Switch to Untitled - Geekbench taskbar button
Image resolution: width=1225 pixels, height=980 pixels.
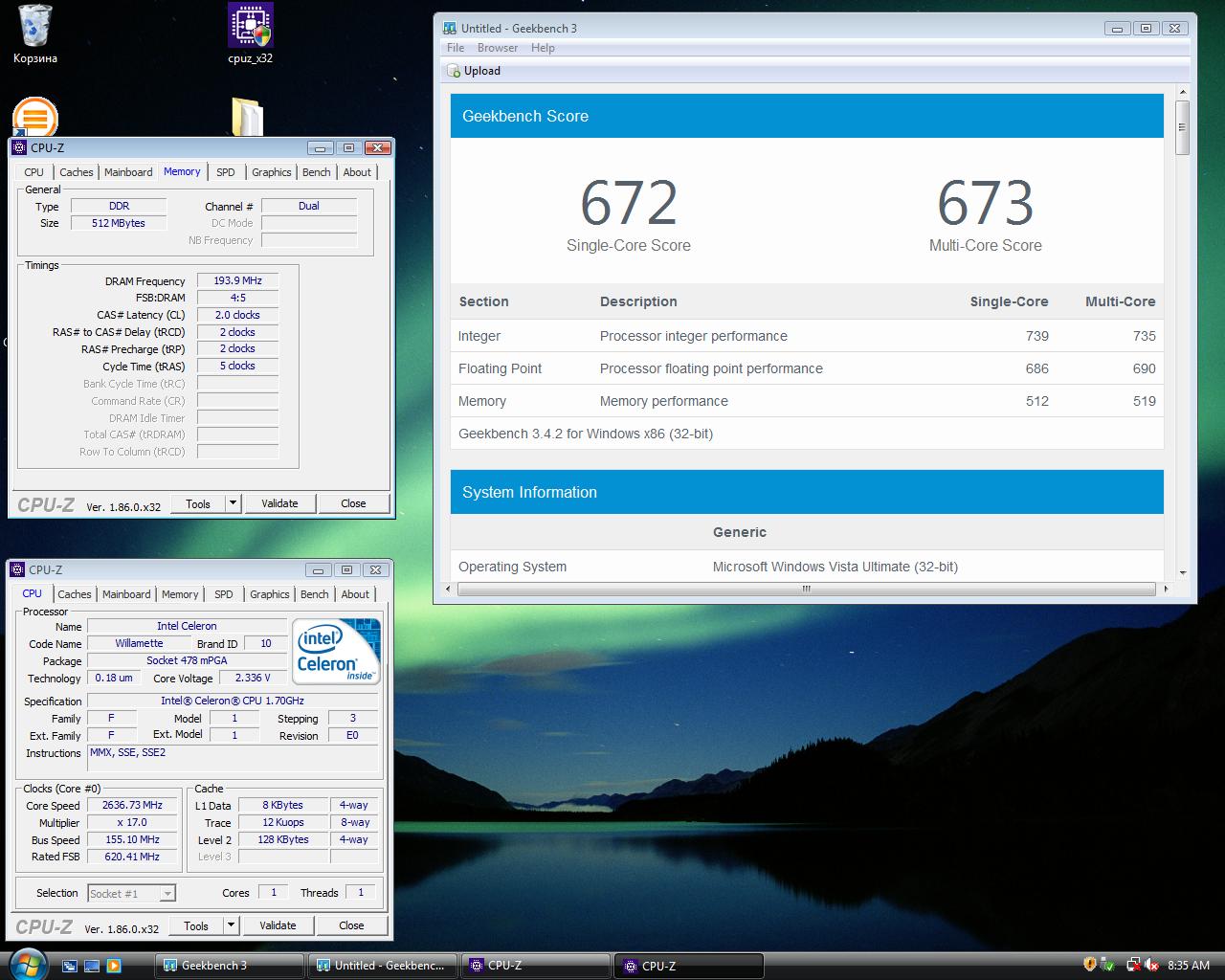tap(383, 966)
